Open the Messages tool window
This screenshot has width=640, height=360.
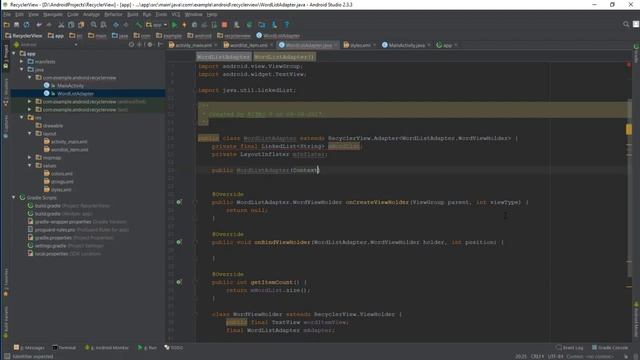29,348
